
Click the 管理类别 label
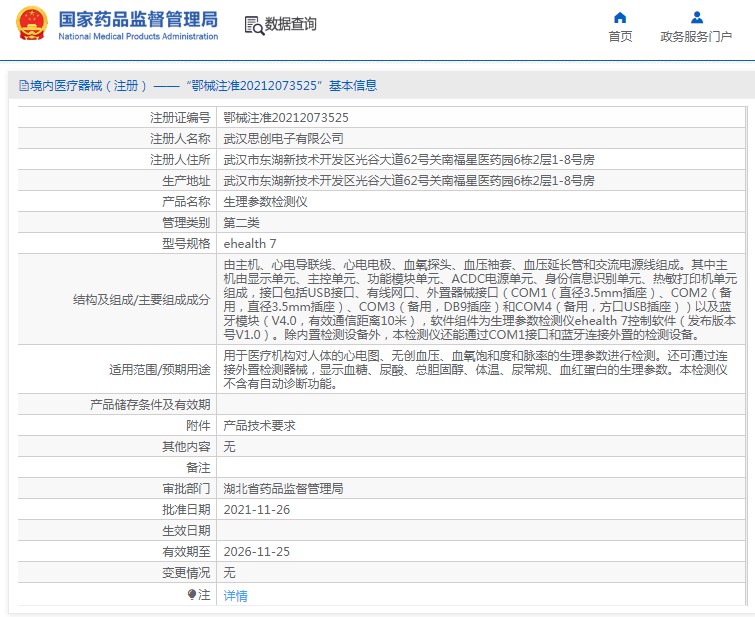186,223
